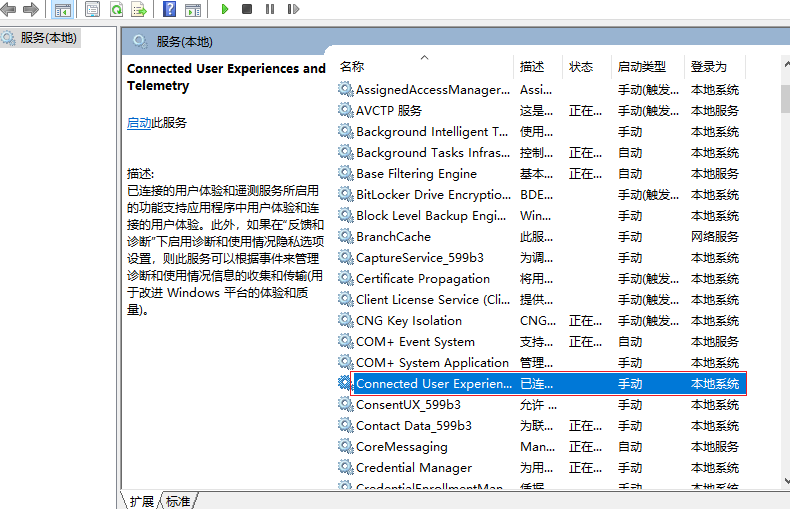Sort by the 启动类型 column header
Image resolution: width=790 pixels, height=509 pixels.
click(x=641, y=67)
